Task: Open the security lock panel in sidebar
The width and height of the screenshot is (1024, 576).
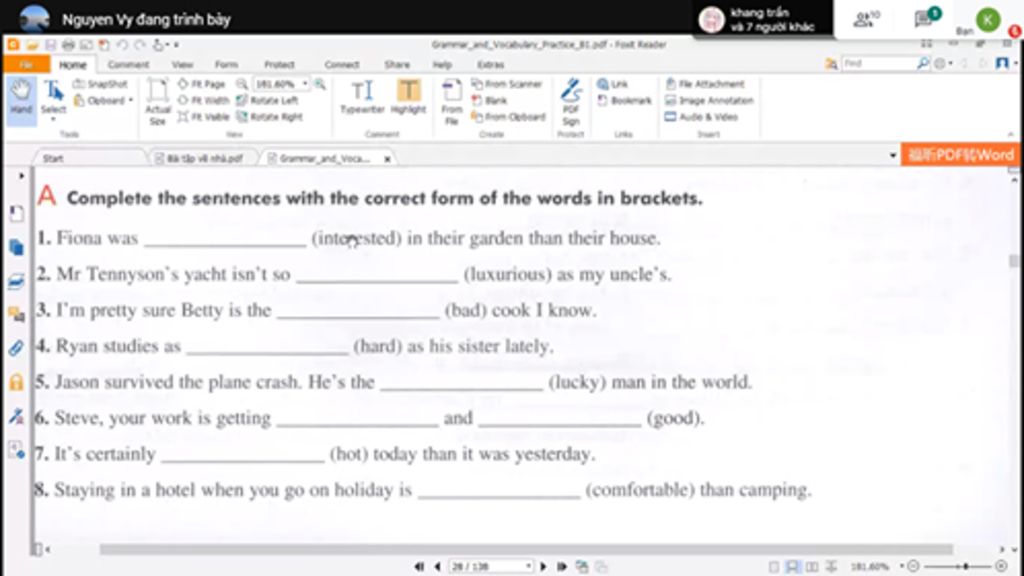Action: pyautogui.click(x=16, y=381)
